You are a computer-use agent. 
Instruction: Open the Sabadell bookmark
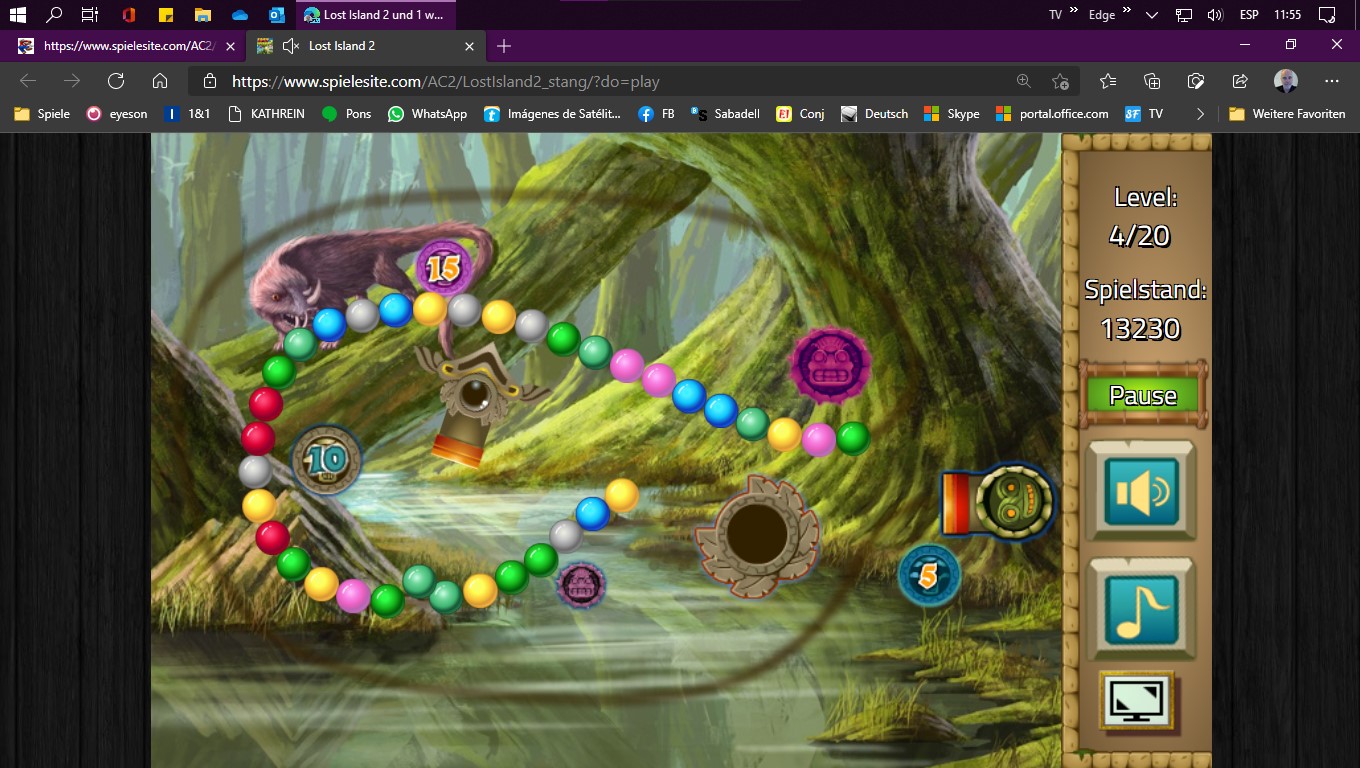727,114
